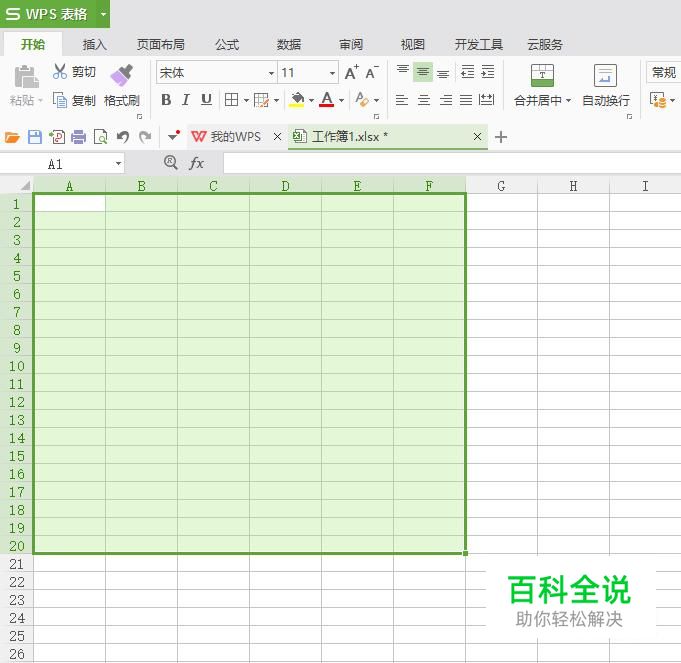Click the Paste clipboard icon
This screenshot has height=663, width=681.
click(26, 76)
